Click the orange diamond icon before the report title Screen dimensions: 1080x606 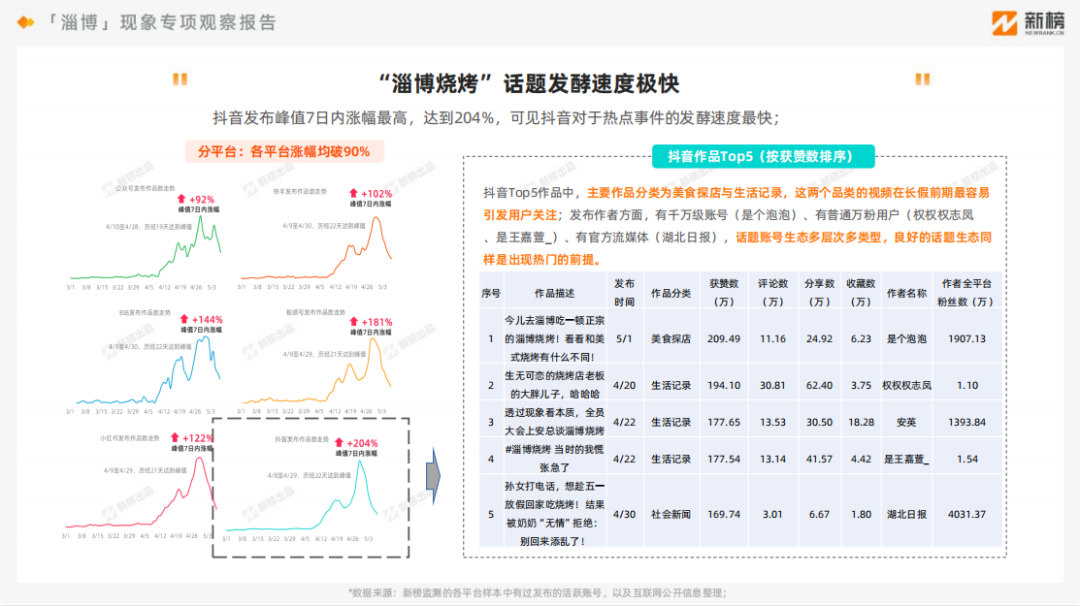click(25, 23)
